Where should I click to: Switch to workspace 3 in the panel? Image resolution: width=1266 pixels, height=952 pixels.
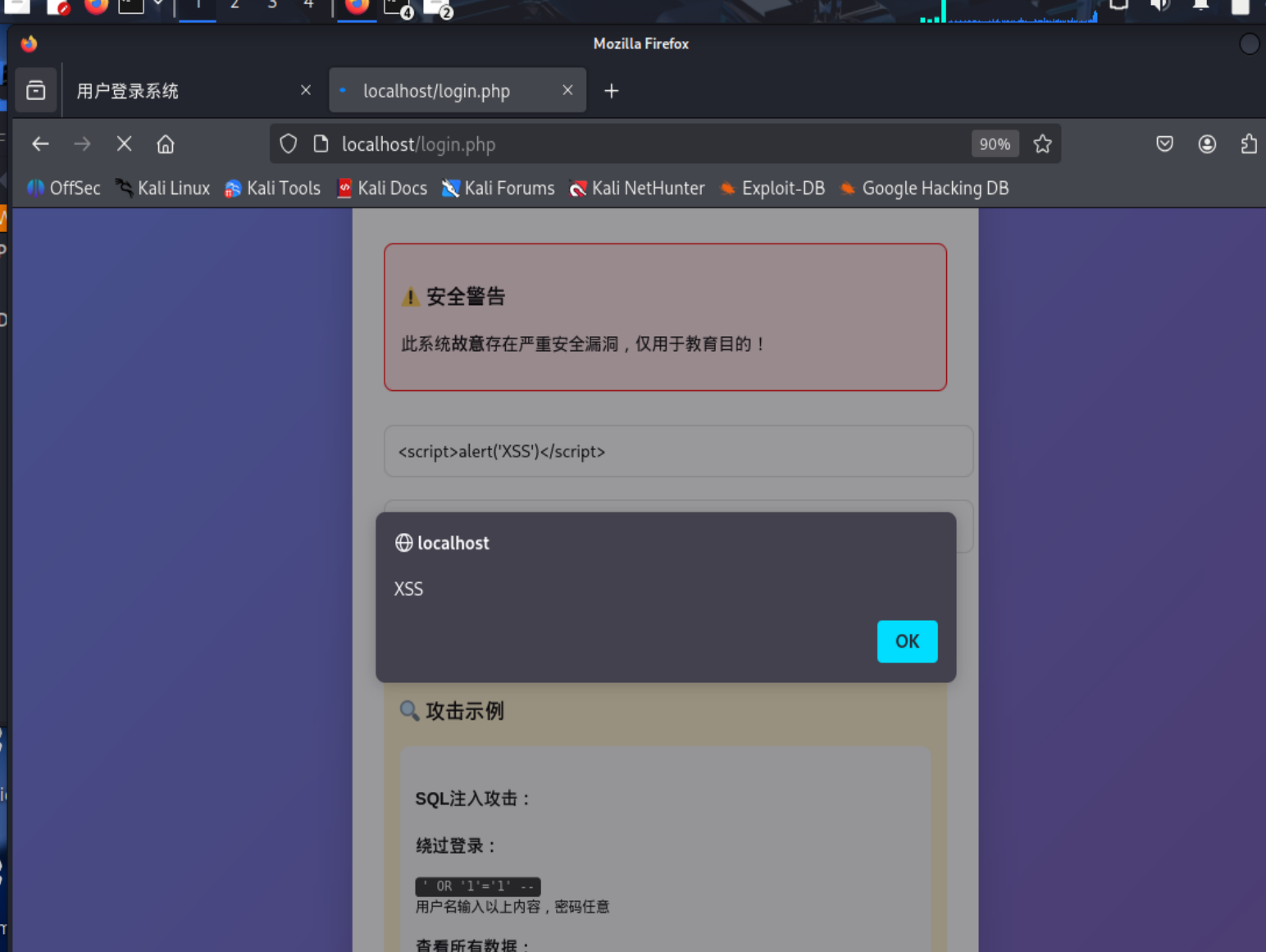[271, 5]
